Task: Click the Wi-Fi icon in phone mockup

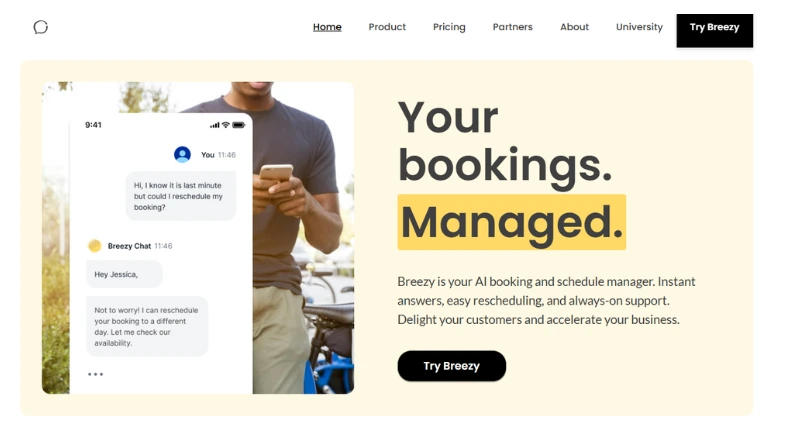Action: (226, 125)
